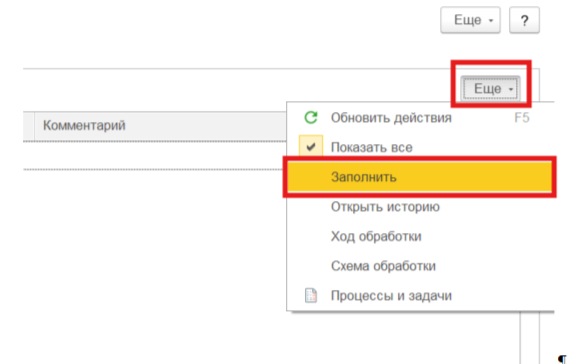Click the top Еще button label
The height and width of the screenshot is (364, 579).
click(x=467, y=20)
